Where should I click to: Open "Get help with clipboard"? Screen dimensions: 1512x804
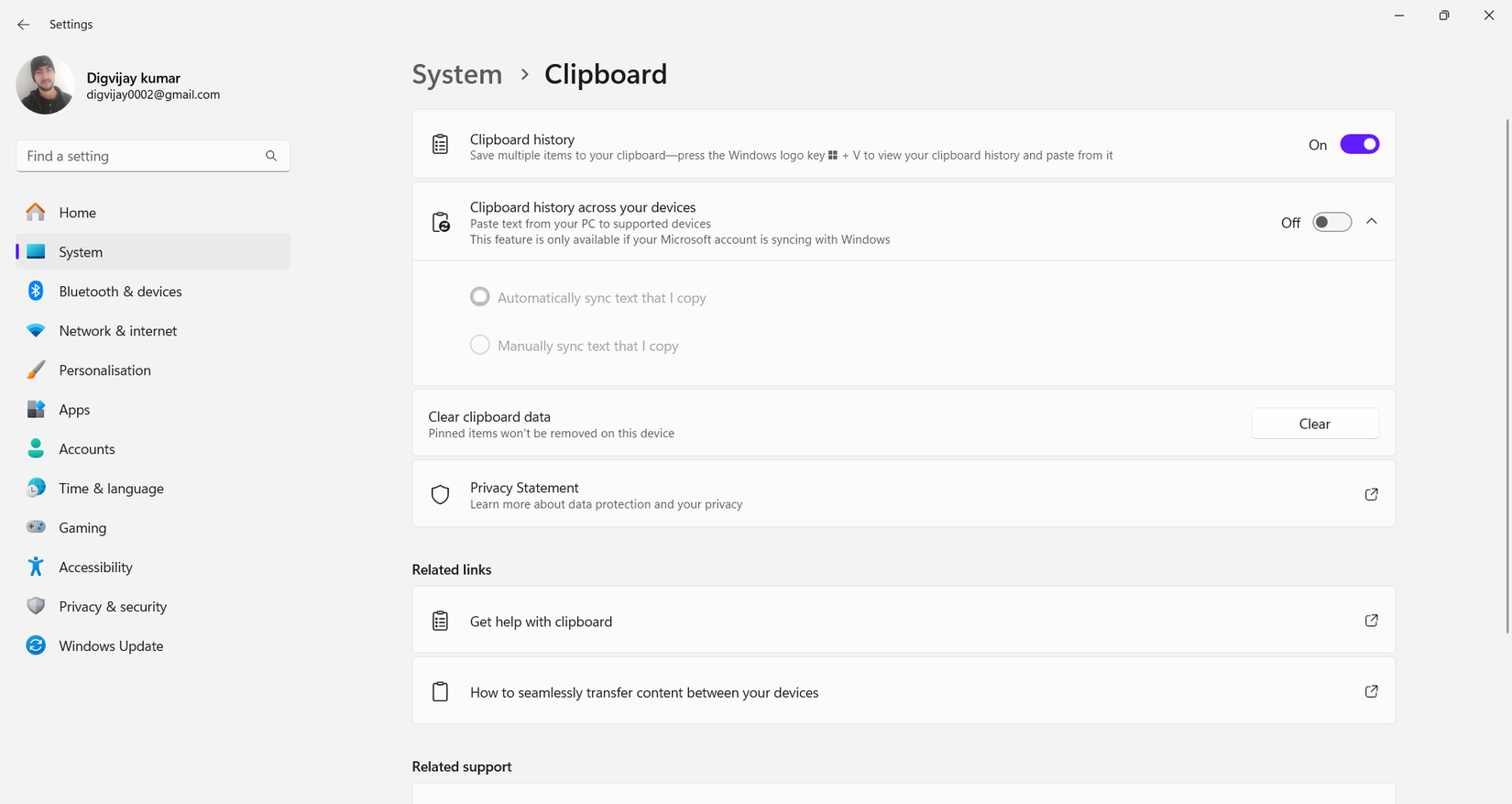(x=541, y=621)
